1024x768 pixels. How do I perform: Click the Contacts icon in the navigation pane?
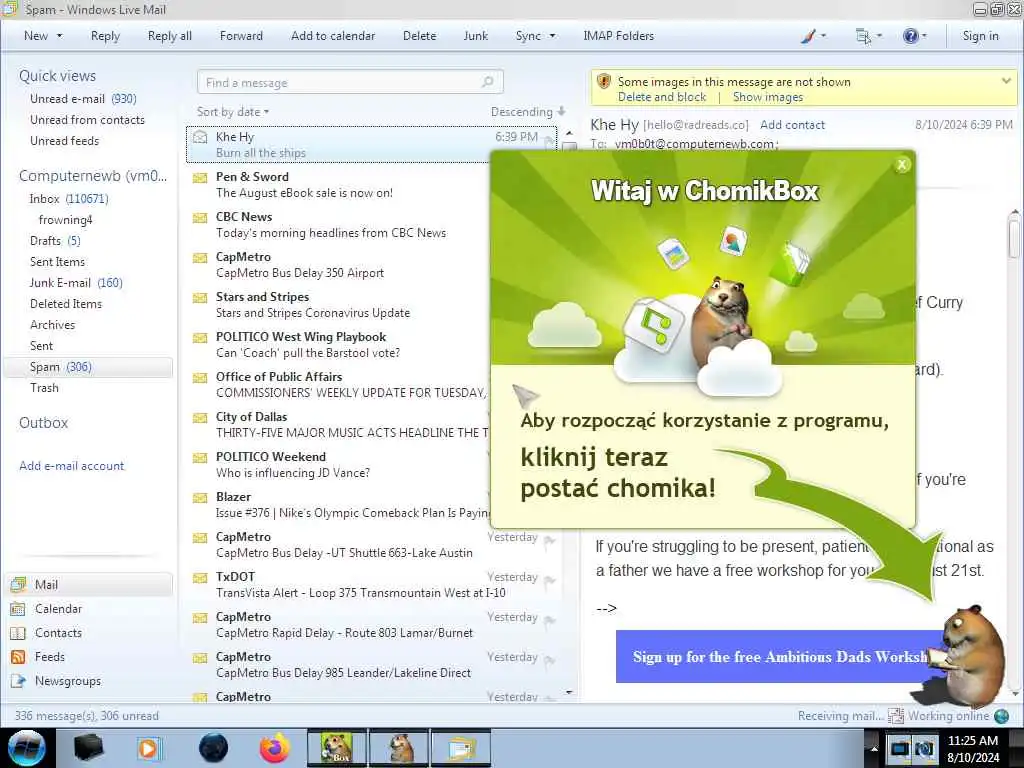(18, 633)
